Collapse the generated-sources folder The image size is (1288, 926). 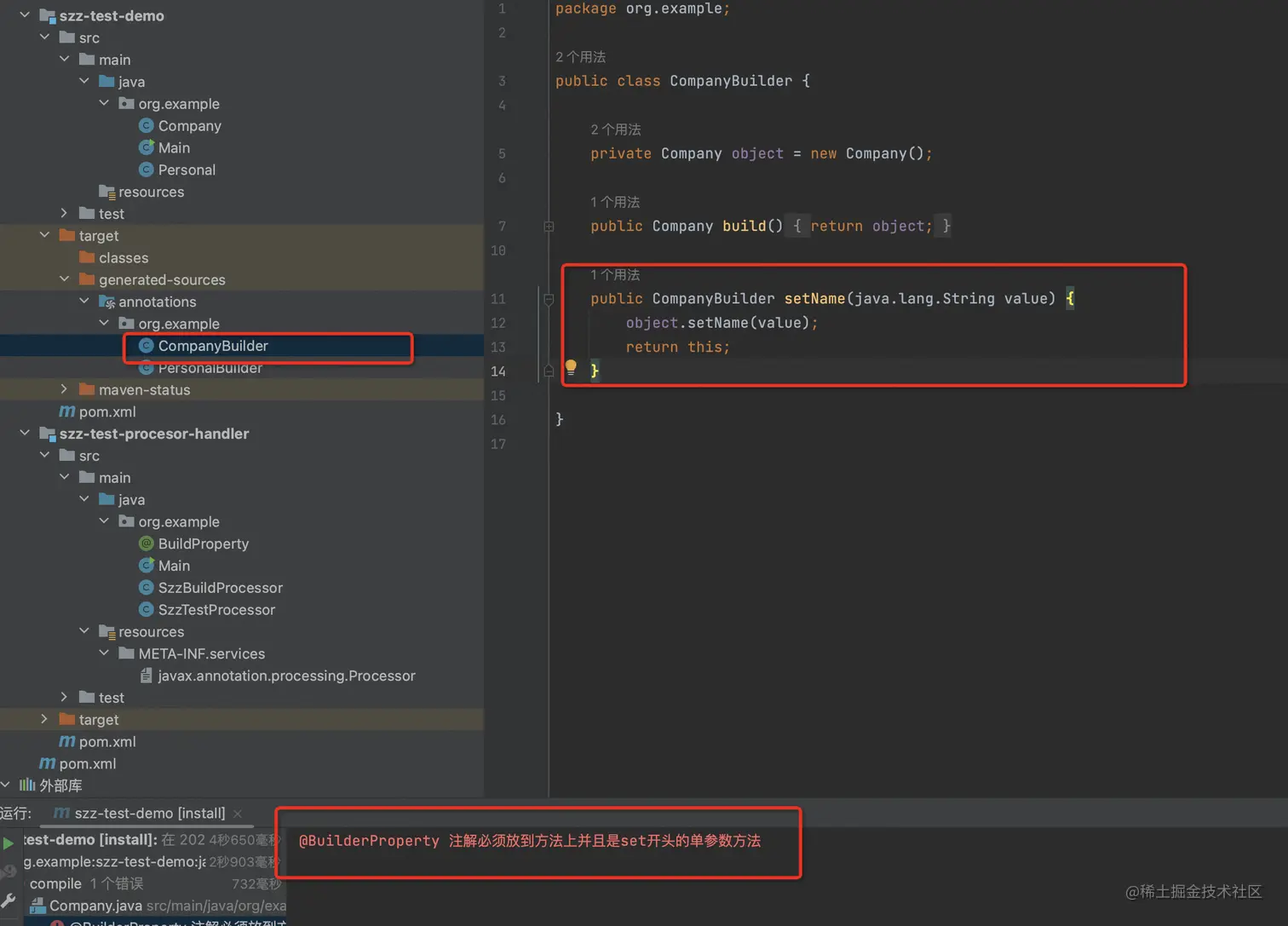tap(64, 279)
